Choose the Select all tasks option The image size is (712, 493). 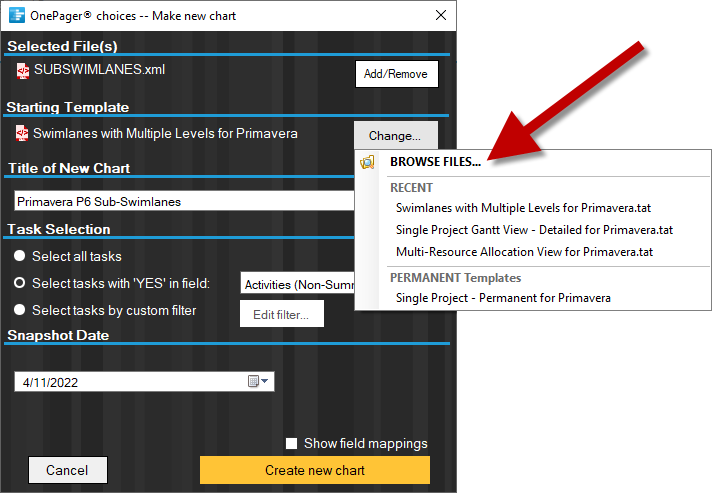pyautogui.click(x=20, y=256)
